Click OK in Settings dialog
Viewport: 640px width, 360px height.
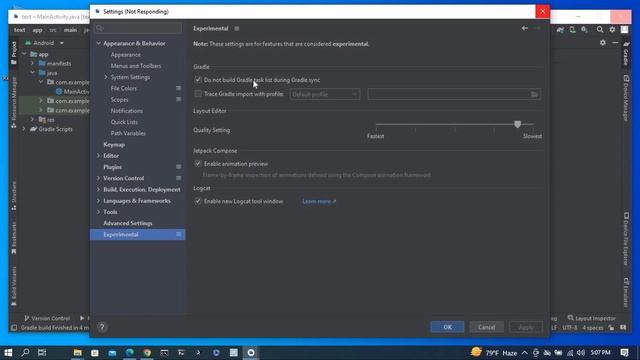447,327
